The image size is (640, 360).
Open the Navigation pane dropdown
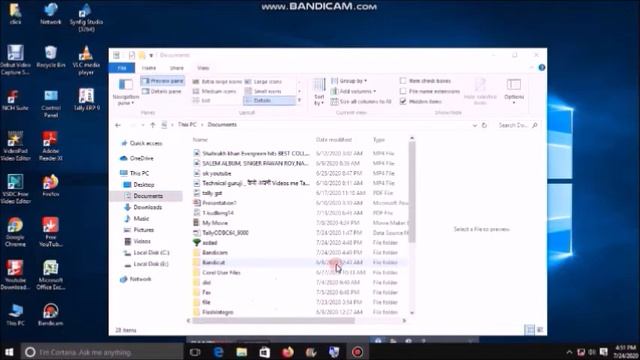point(125,93)
